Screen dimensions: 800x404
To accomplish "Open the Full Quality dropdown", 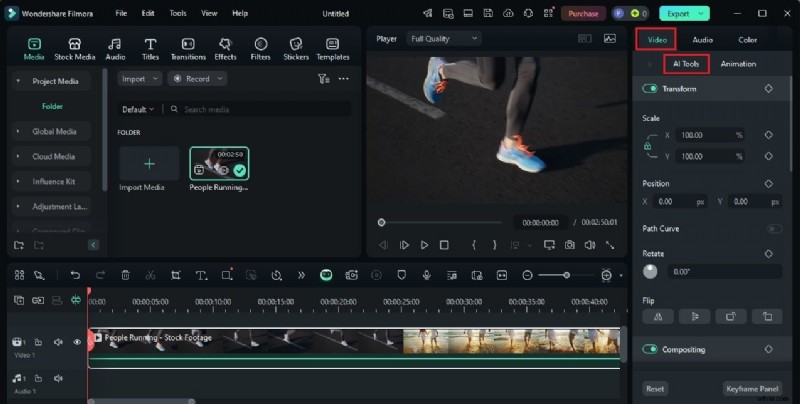I will click(444, 39).
